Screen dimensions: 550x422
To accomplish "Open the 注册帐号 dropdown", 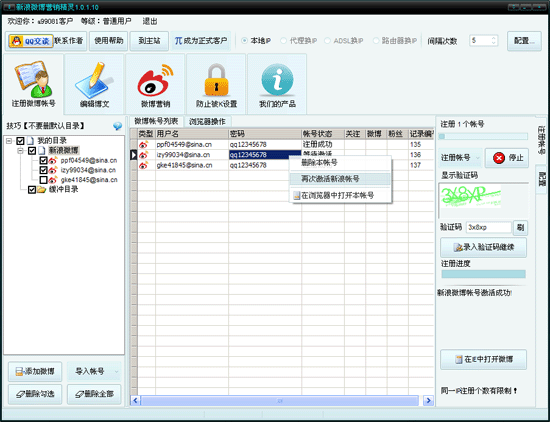I will coord(460,158).
